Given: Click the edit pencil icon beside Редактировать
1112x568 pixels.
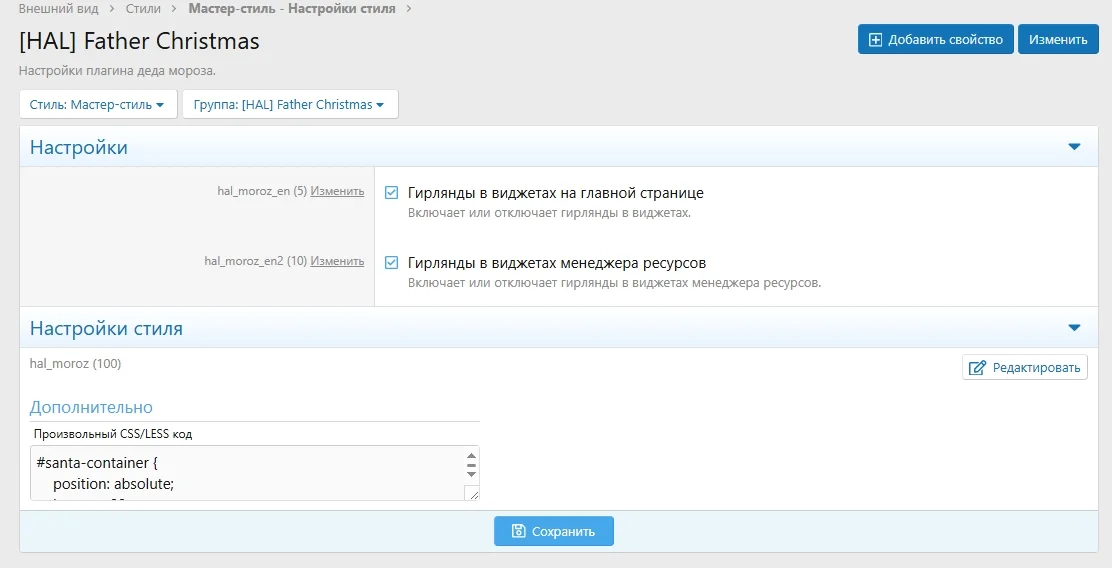Looking at the screenshot, I should point(977,368).
